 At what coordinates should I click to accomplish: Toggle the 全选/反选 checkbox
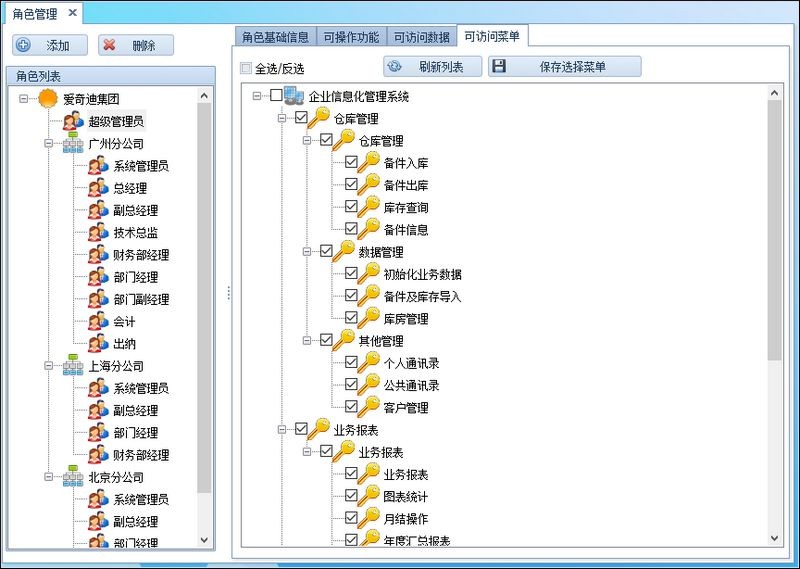(246, 68)
